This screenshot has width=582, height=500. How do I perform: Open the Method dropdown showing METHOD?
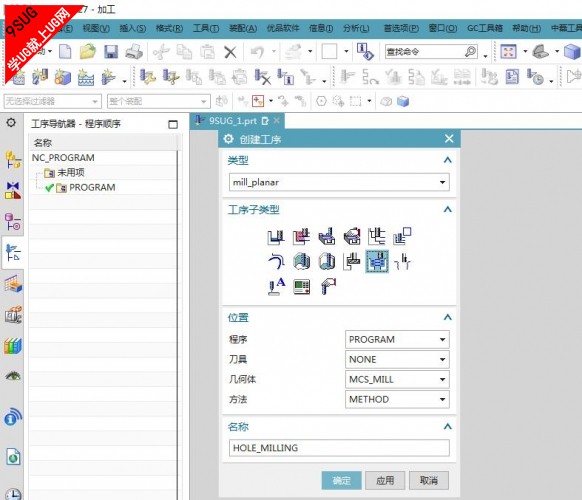click(397, 399)
